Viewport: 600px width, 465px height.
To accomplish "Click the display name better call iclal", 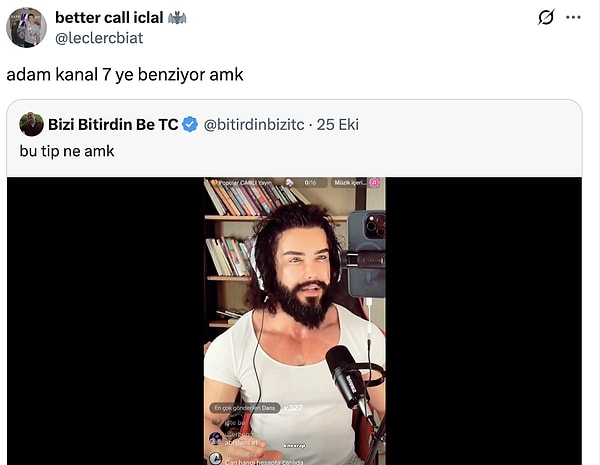I will [x=109, y=18].
